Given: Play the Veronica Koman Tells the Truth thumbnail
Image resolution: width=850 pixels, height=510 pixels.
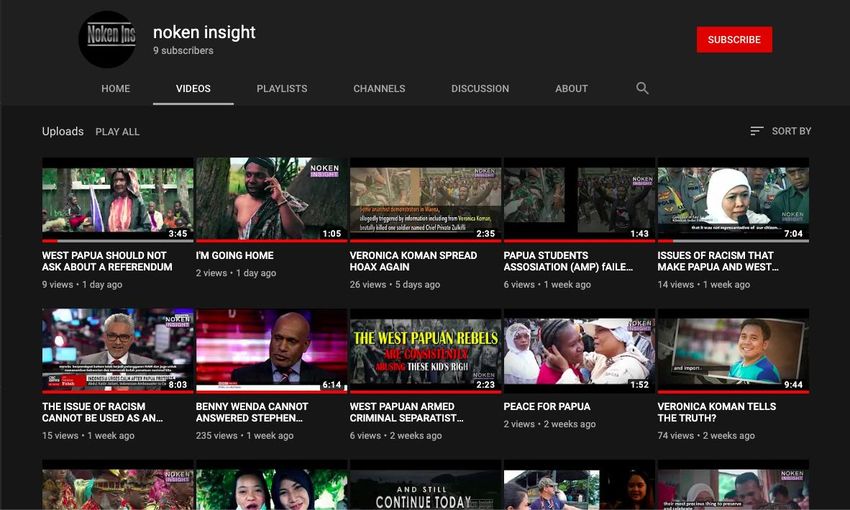Looking at the screenshot, I should coord(733,351).
